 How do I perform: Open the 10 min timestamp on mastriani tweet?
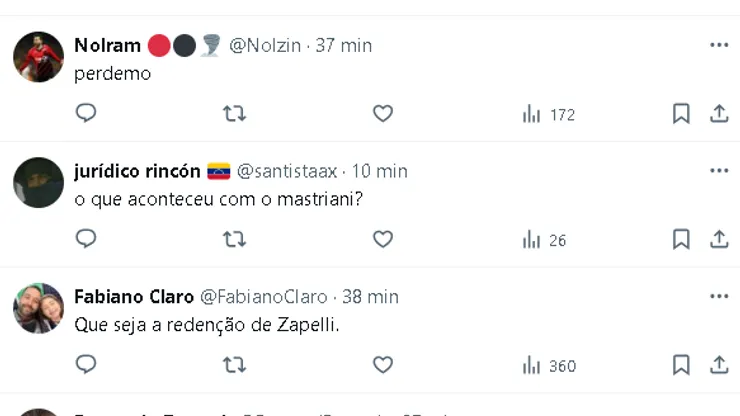[x=378, y=171]
